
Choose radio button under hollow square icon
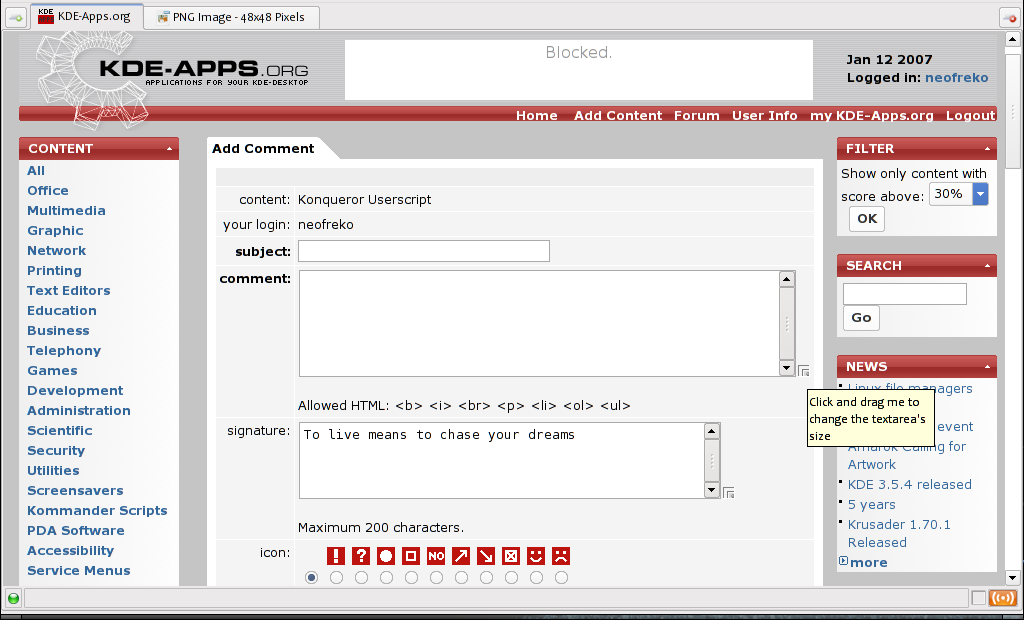point(411,578)
